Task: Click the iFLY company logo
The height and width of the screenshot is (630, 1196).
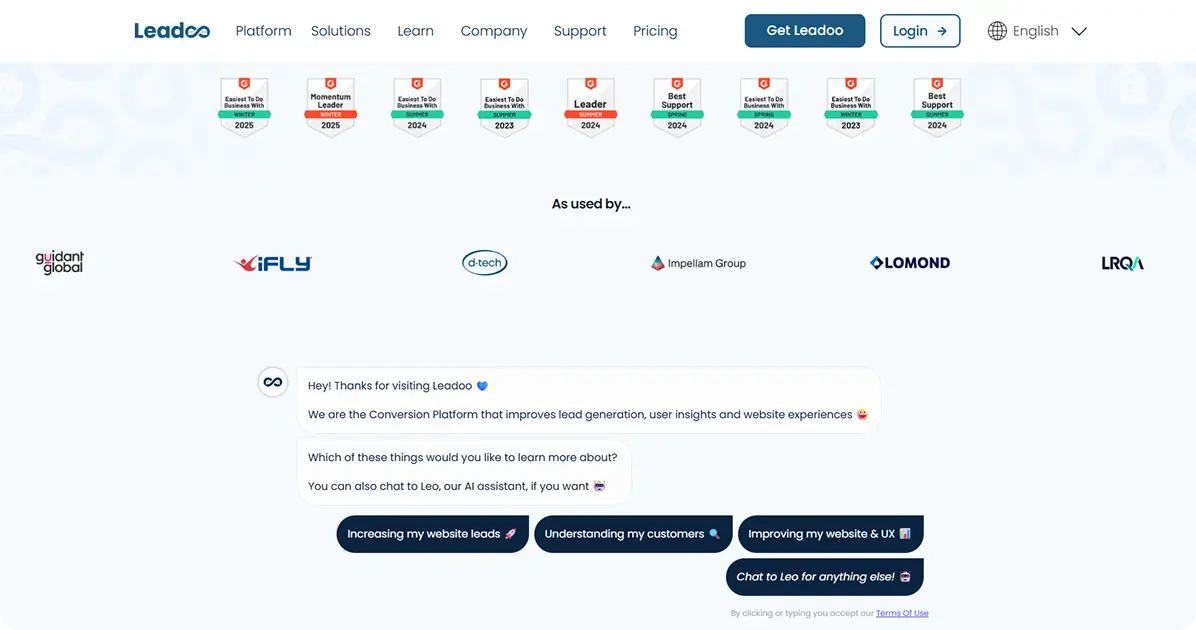Action: 273,263
